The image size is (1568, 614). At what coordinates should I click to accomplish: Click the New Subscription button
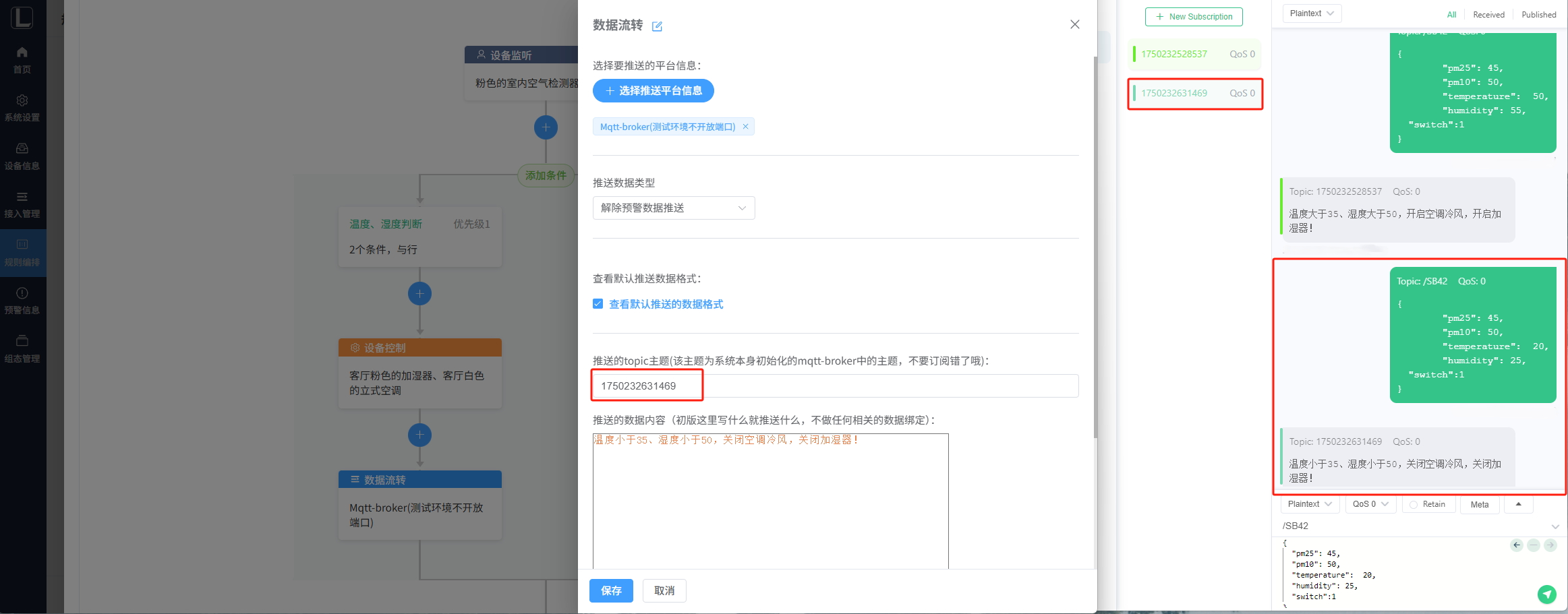coord(1194,17)
